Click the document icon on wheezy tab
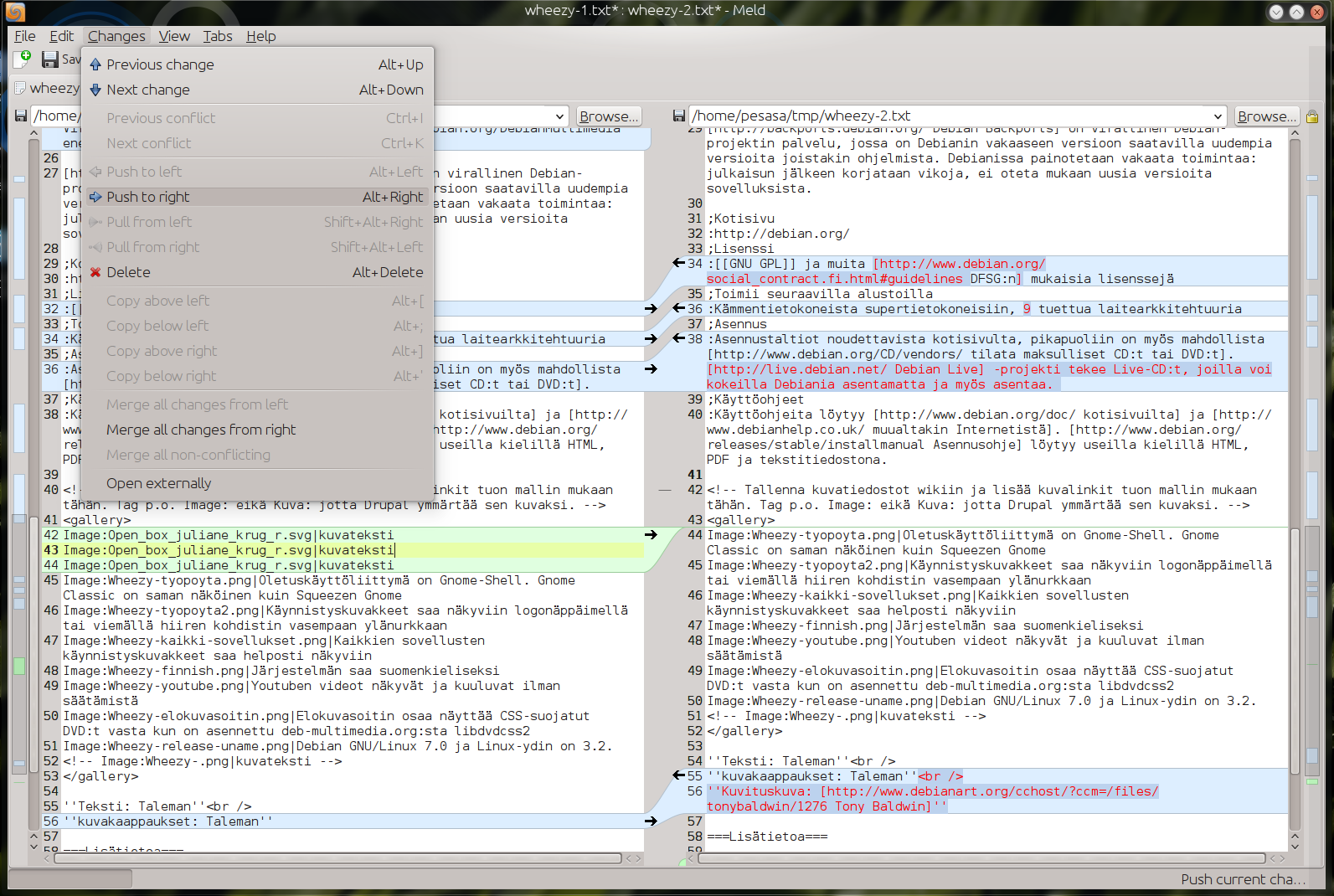This screenshot has height=896, width=1334. 20,88
